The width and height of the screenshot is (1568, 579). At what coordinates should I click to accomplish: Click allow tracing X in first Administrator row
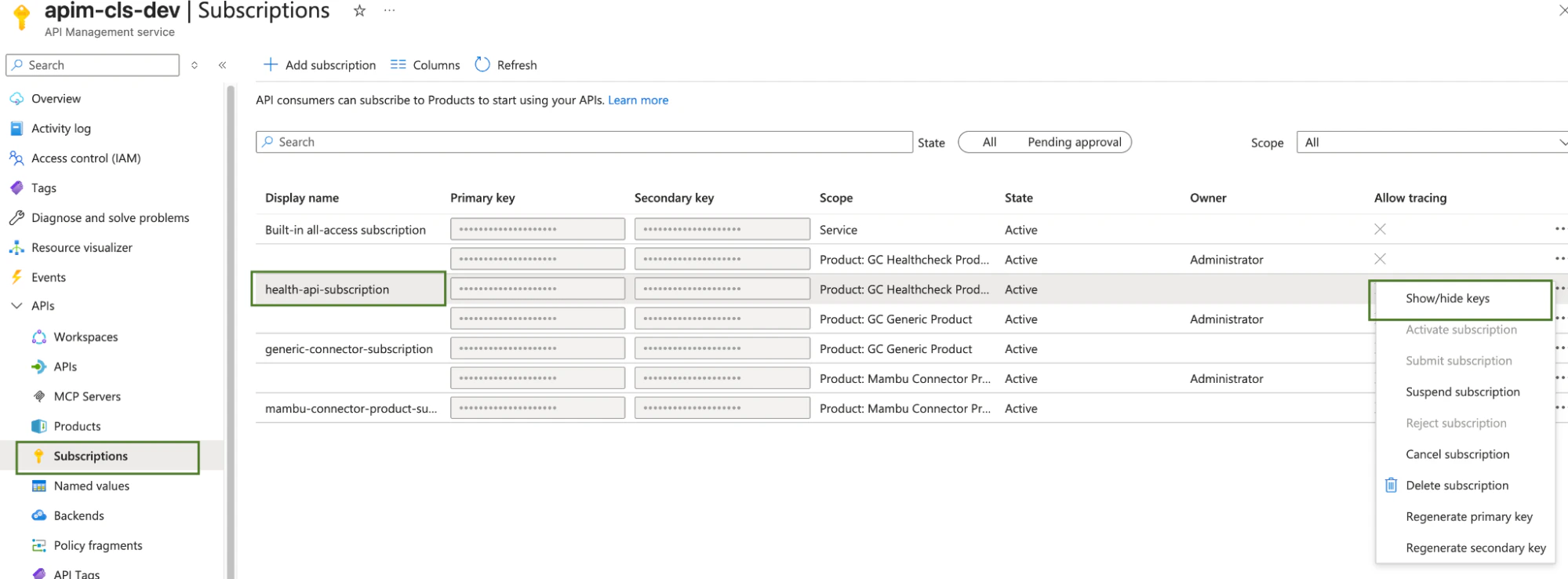coord(1381,259)
